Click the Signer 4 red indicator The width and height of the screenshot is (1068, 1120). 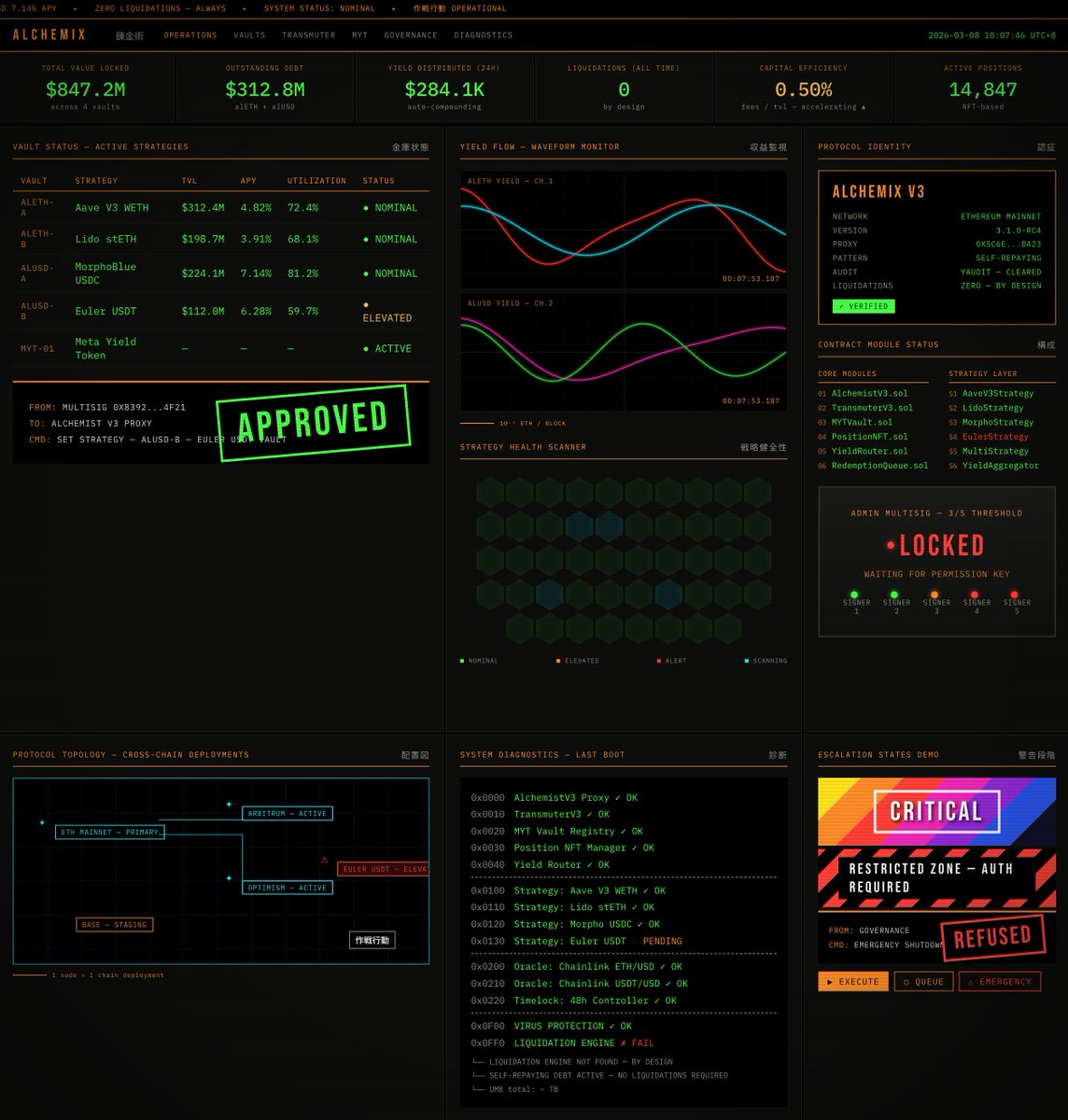(975, 595)
